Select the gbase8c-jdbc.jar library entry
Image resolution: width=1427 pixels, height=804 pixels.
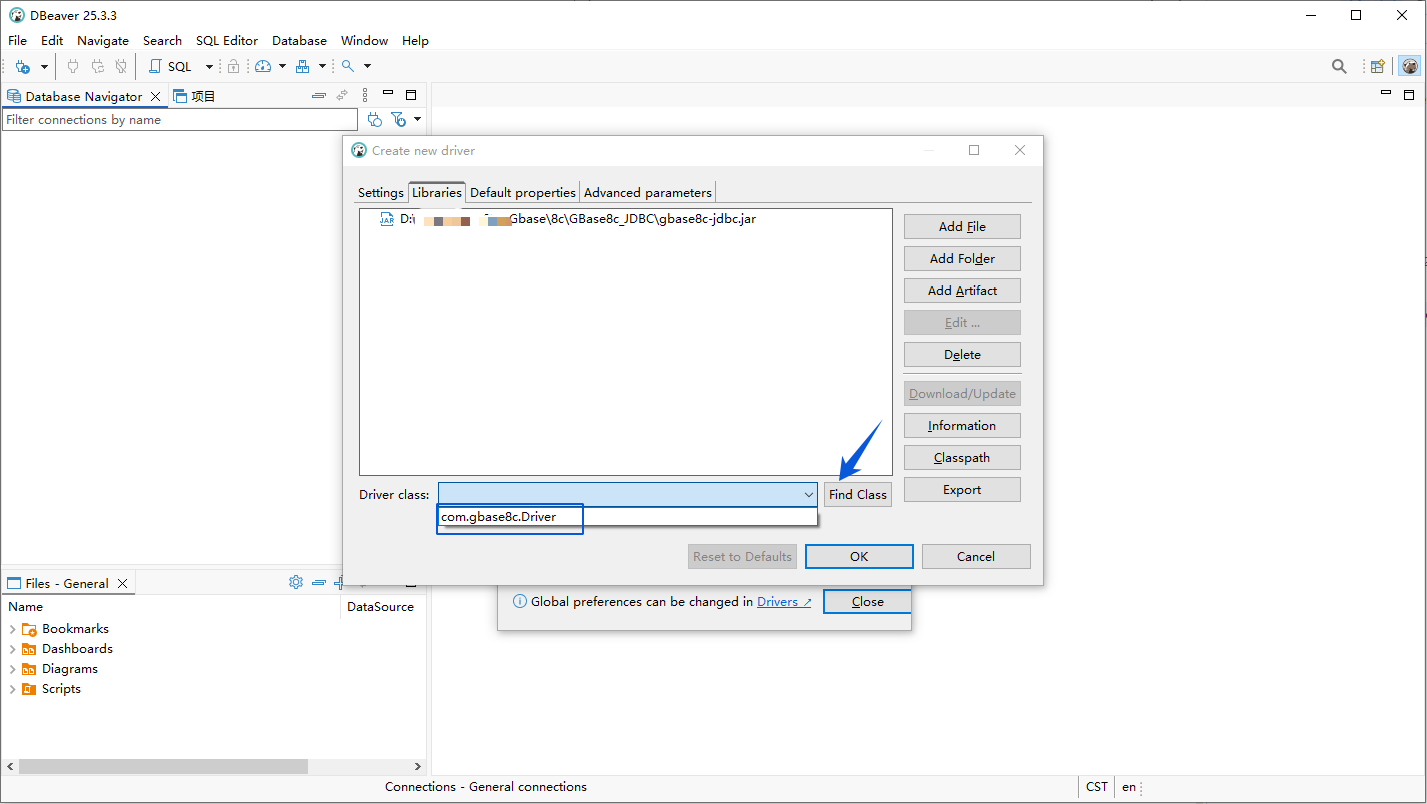567,219
